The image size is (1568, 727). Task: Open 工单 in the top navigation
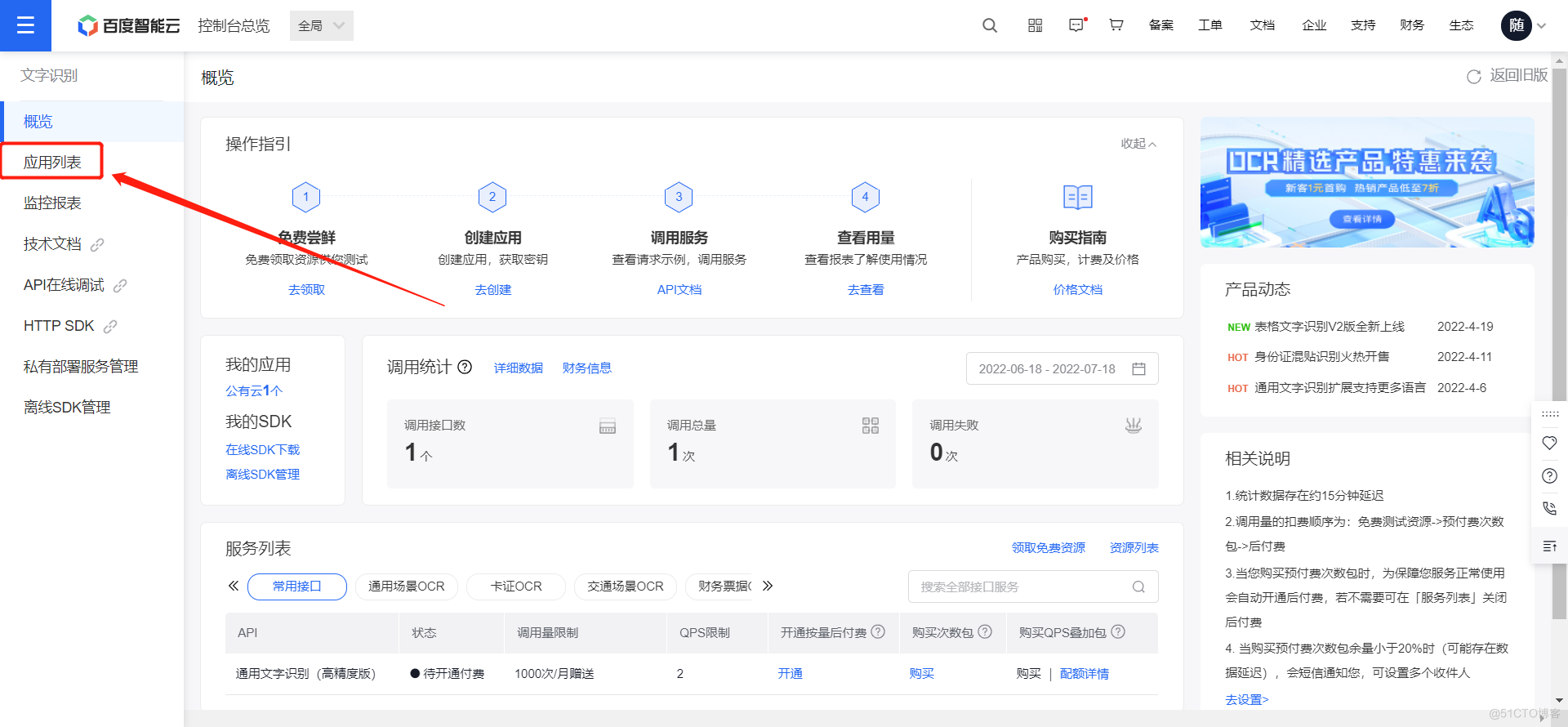pyautogui.click(x=1210, y=25)
